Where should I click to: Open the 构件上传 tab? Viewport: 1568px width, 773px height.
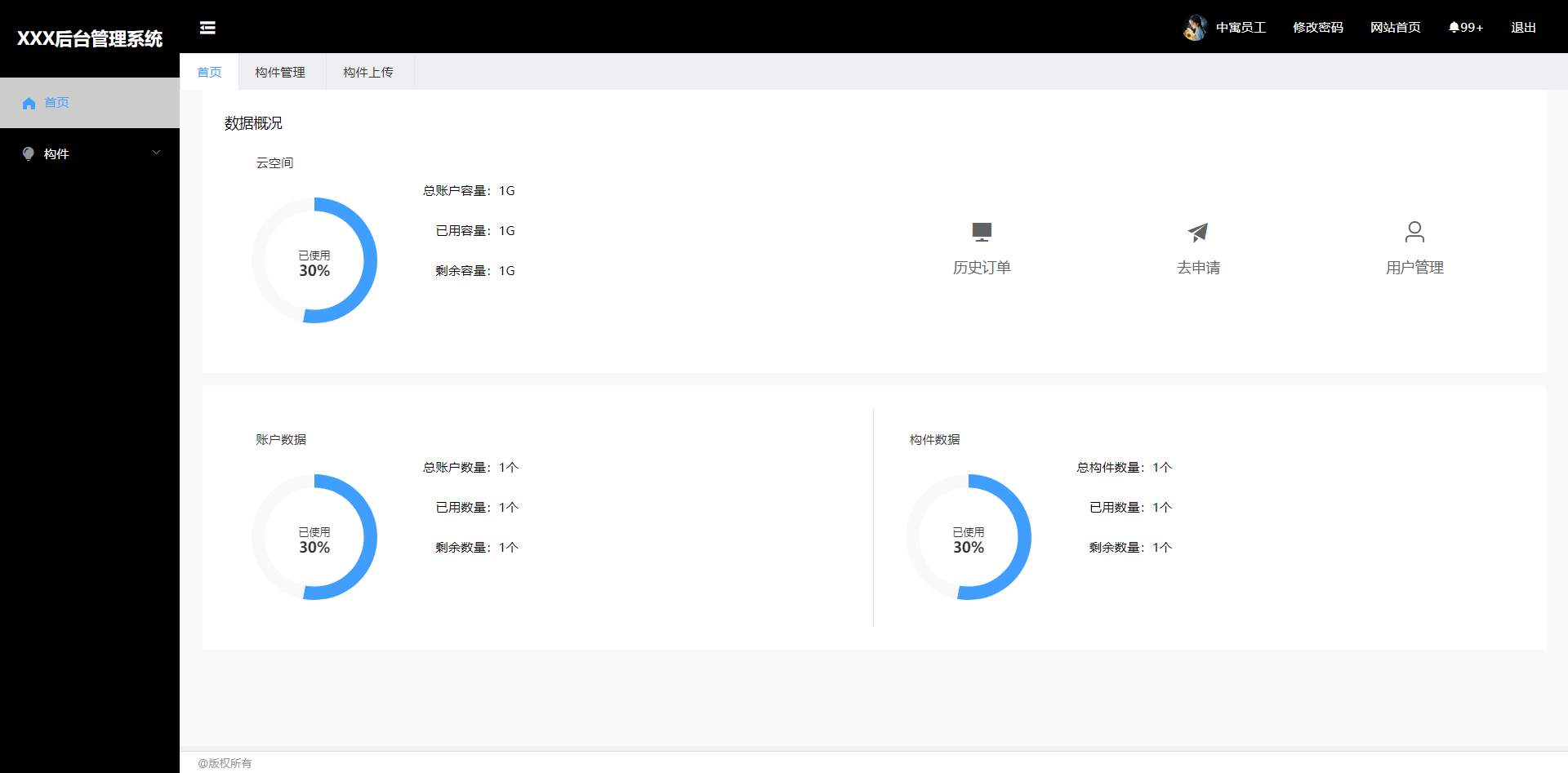click(x=368, y=72)
